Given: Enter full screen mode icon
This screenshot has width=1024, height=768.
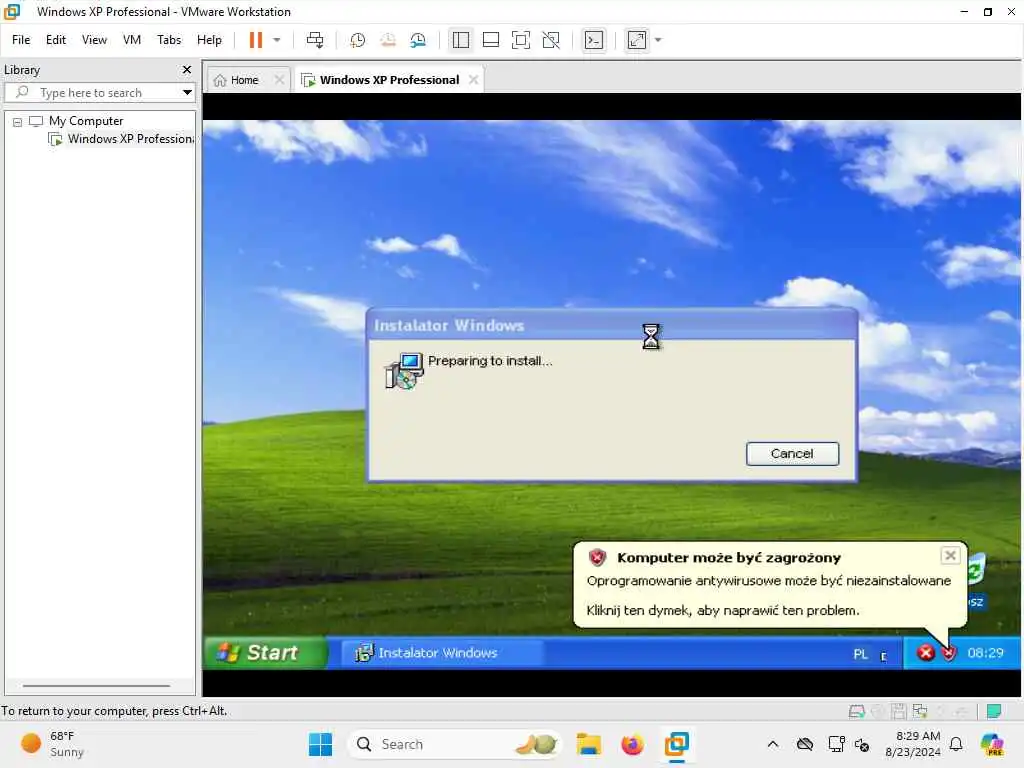Looking at the screenshot, I should coord(520,40).
